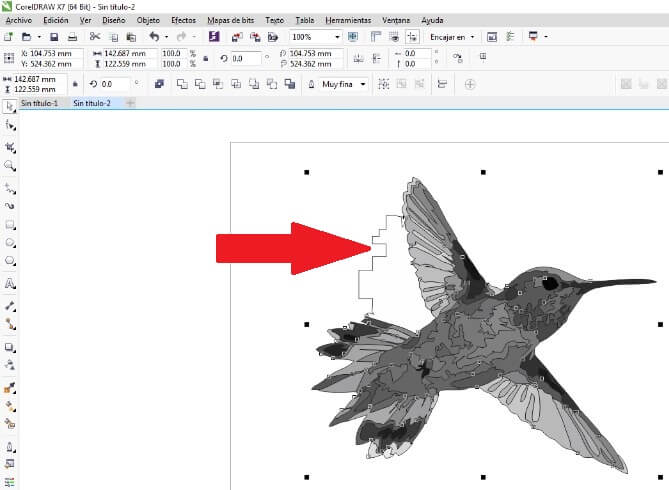
Task: Toggle lock ratio beside scale percent
Action: (x=206, y=58)
